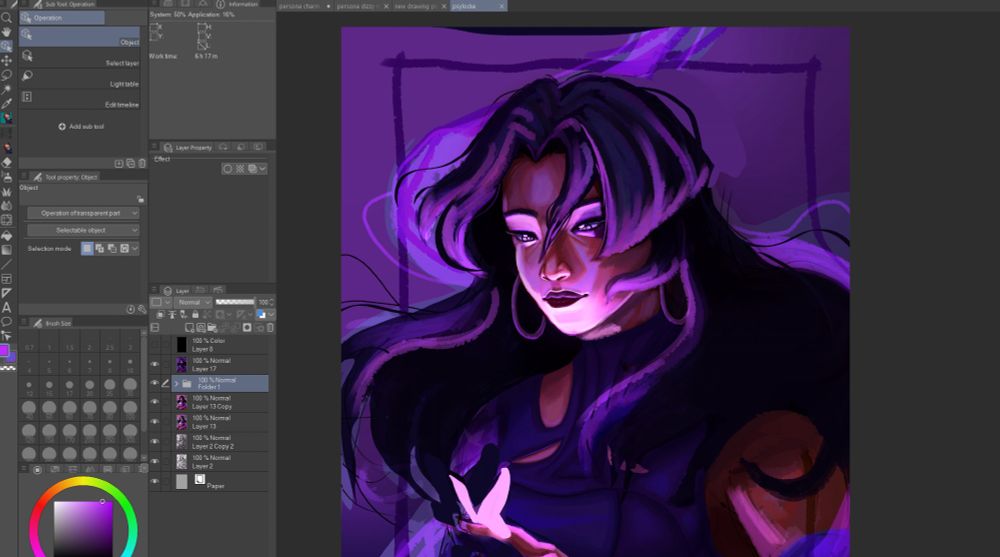Choose the Object sub tool

80,37
